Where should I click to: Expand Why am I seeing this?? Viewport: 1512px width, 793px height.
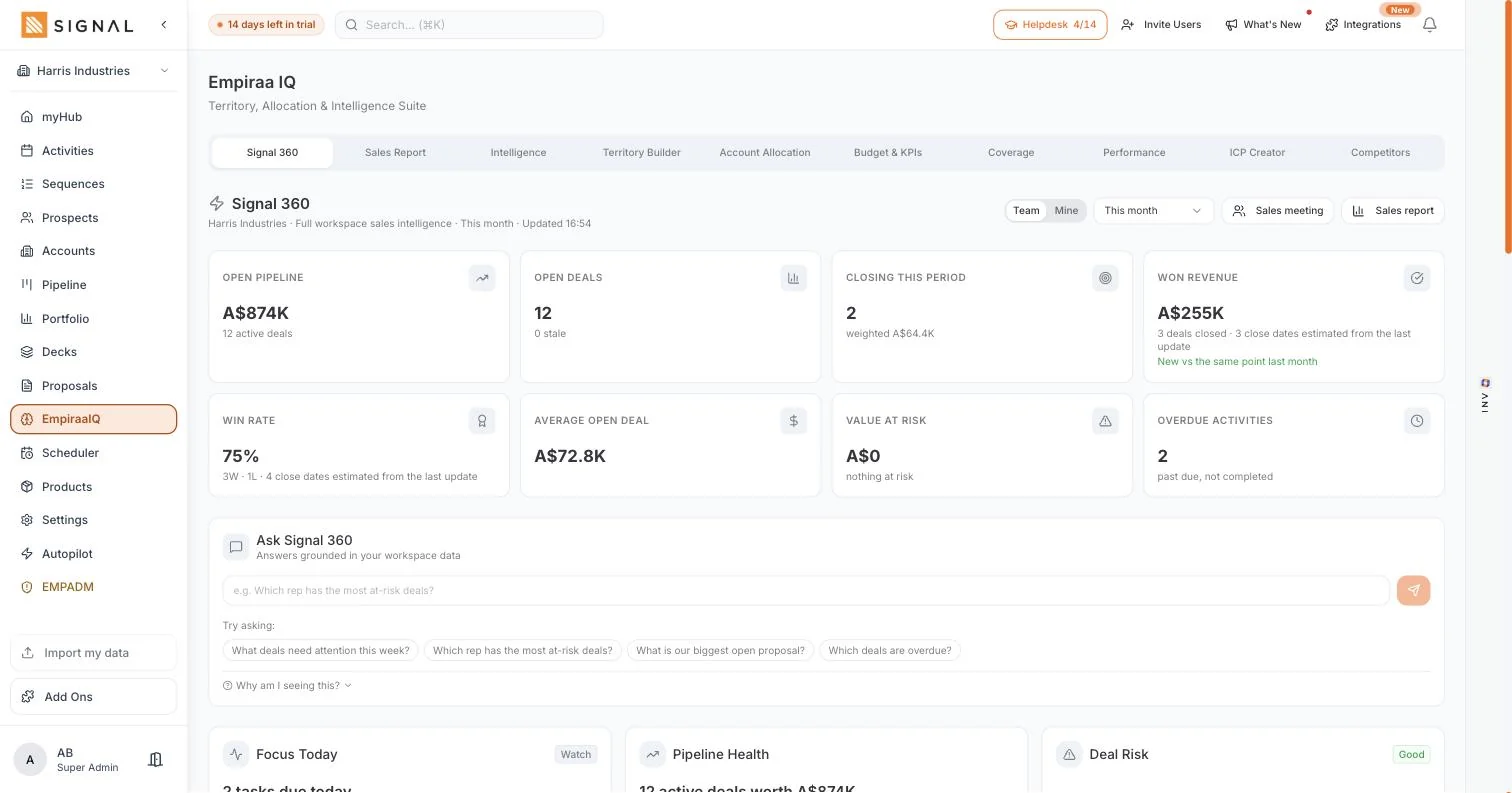click(287, 686)
